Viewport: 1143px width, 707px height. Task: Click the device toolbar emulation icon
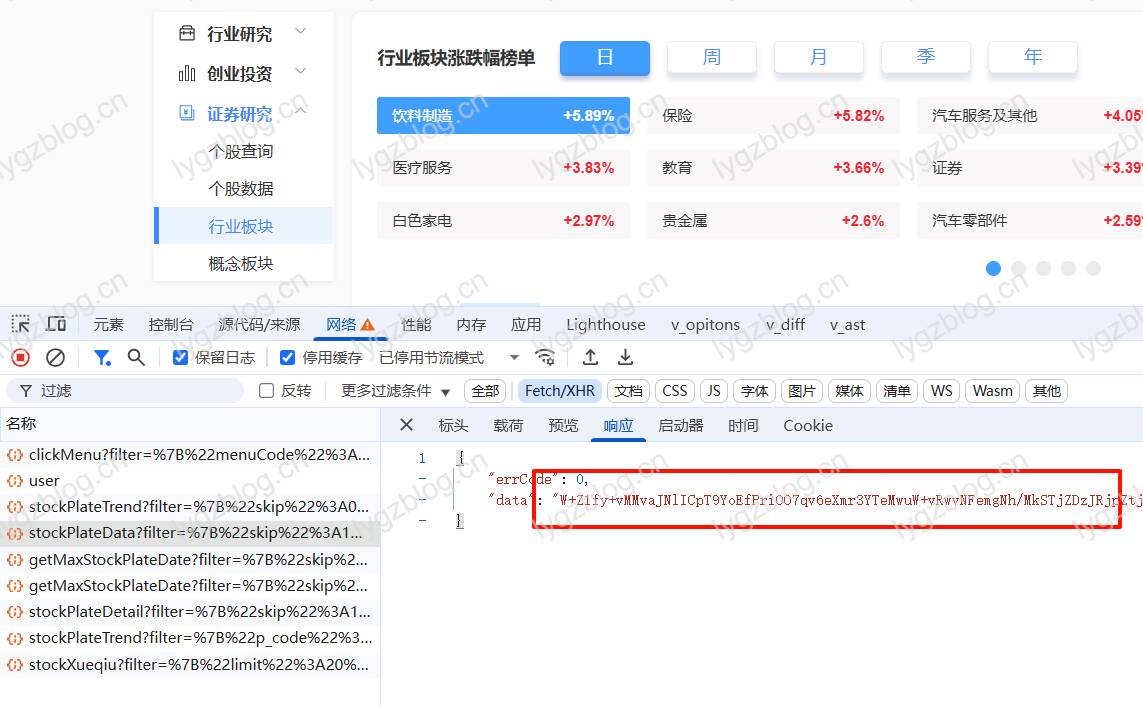(56, 323)
